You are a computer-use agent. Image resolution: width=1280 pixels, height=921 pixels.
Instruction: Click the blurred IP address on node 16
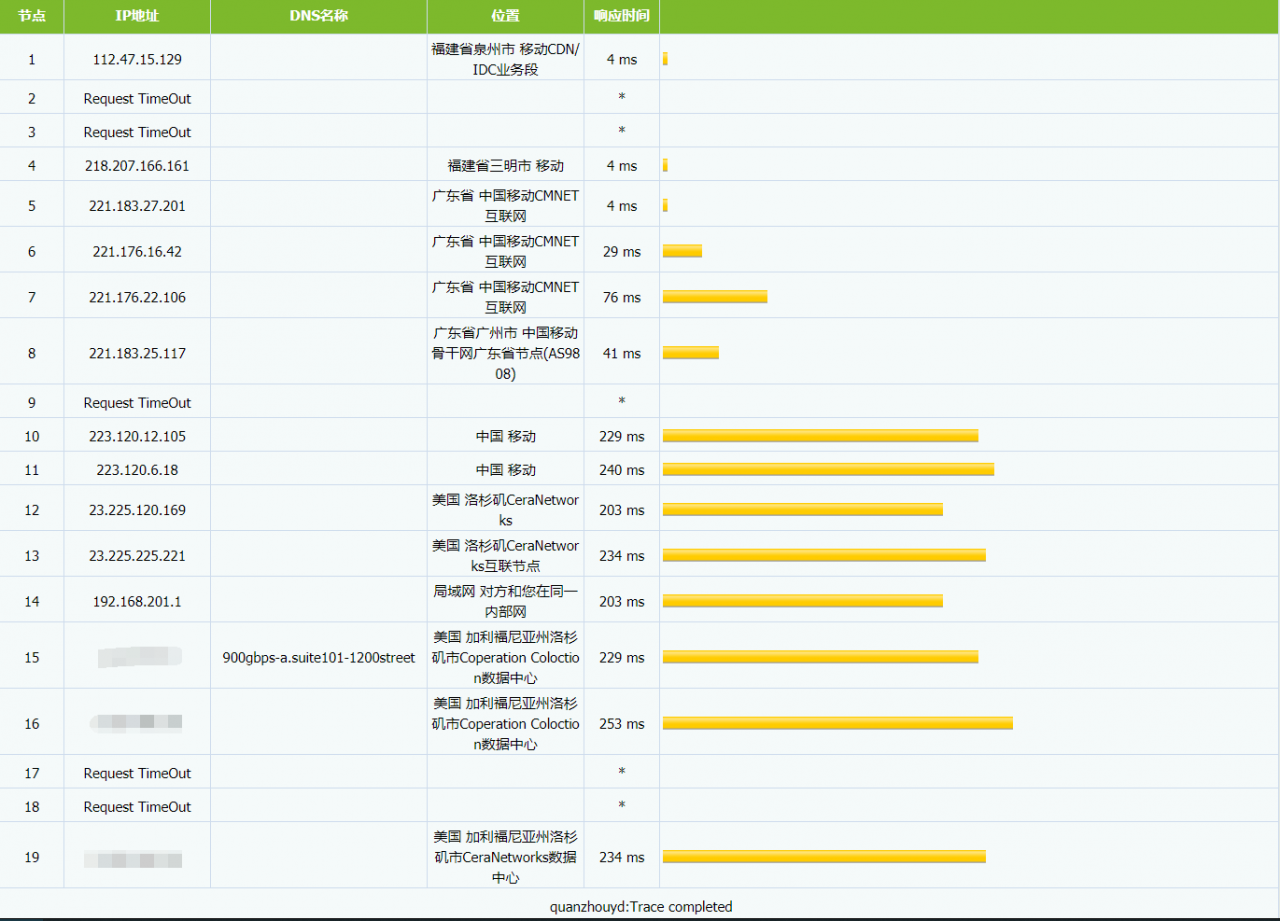coord(136,723)
